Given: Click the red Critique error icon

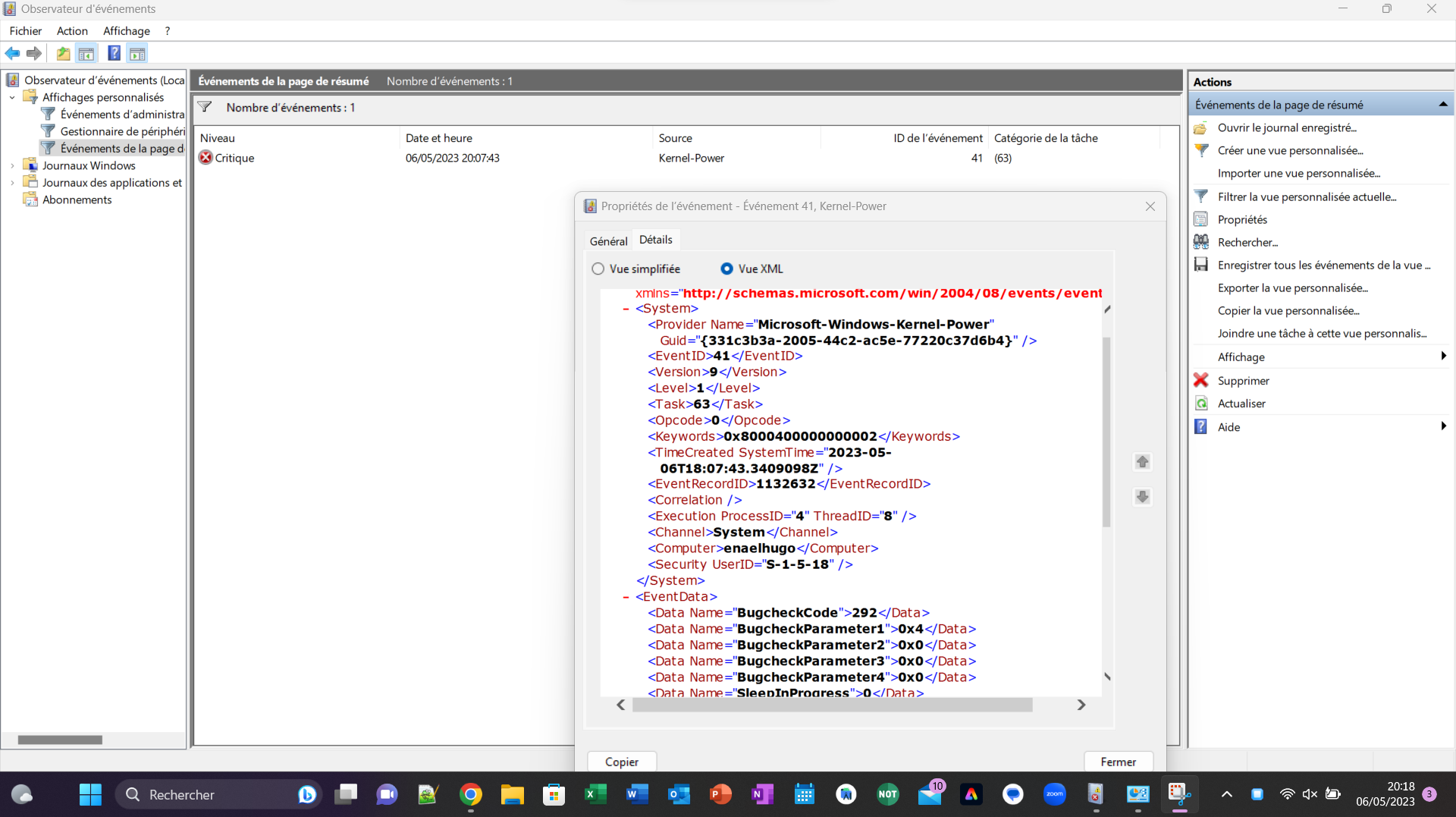Looking at the screenshot, I should pyautogui.click(x=206, y=158).
